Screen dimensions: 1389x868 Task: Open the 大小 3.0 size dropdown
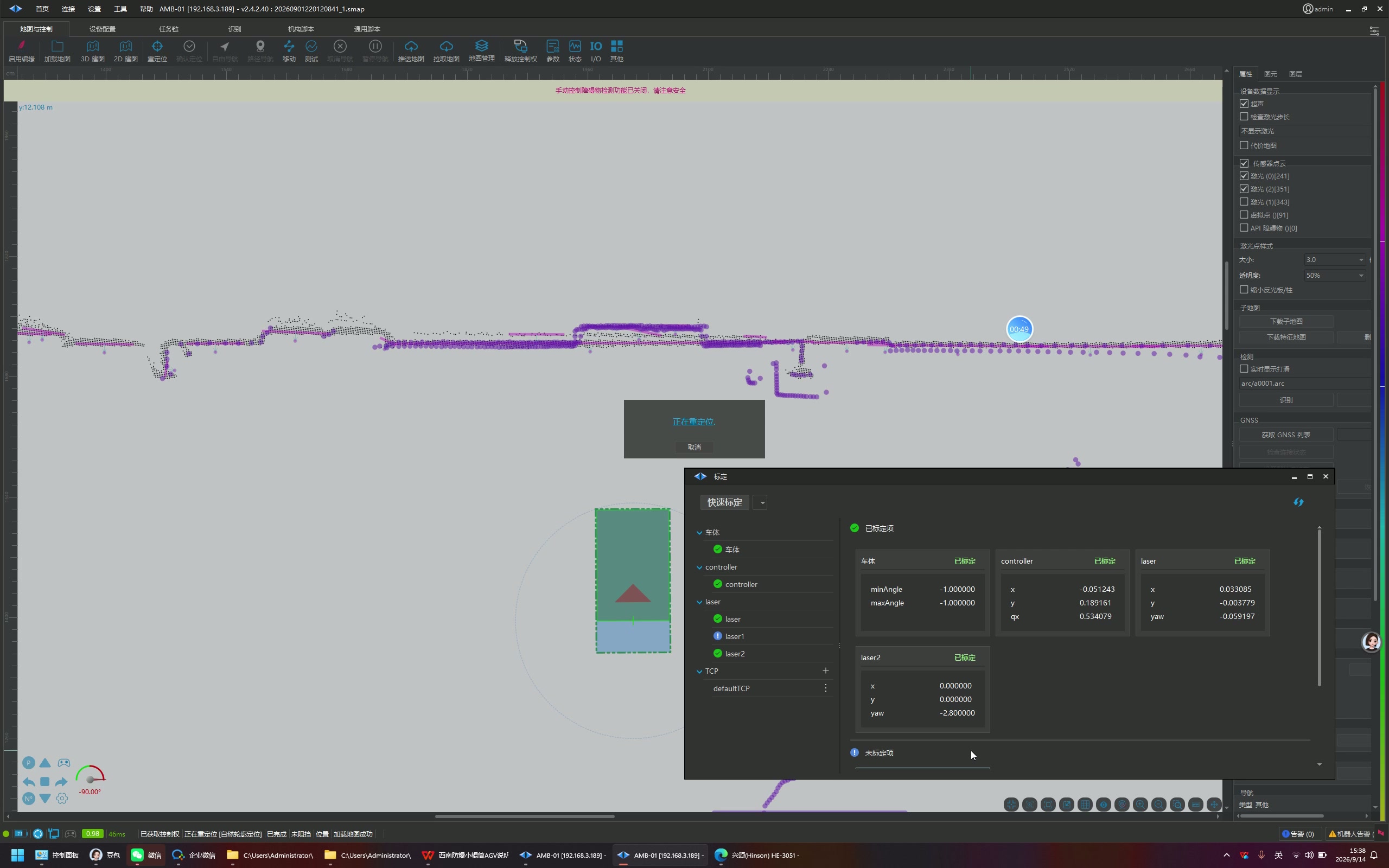tap(1335, 259)
